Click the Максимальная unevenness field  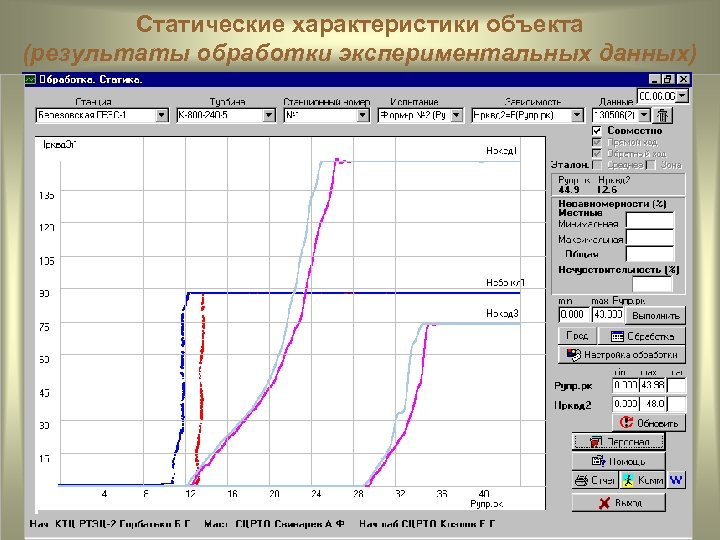pyautogui.click(x=650, y=237)
